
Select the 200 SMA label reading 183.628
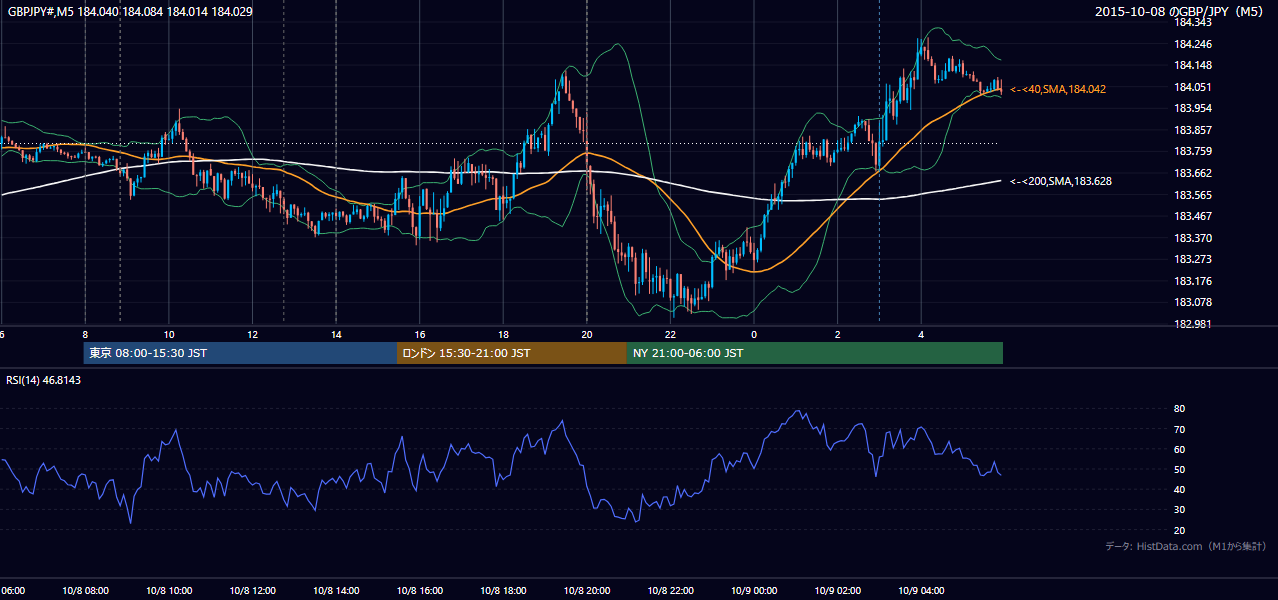point(1061,181)
